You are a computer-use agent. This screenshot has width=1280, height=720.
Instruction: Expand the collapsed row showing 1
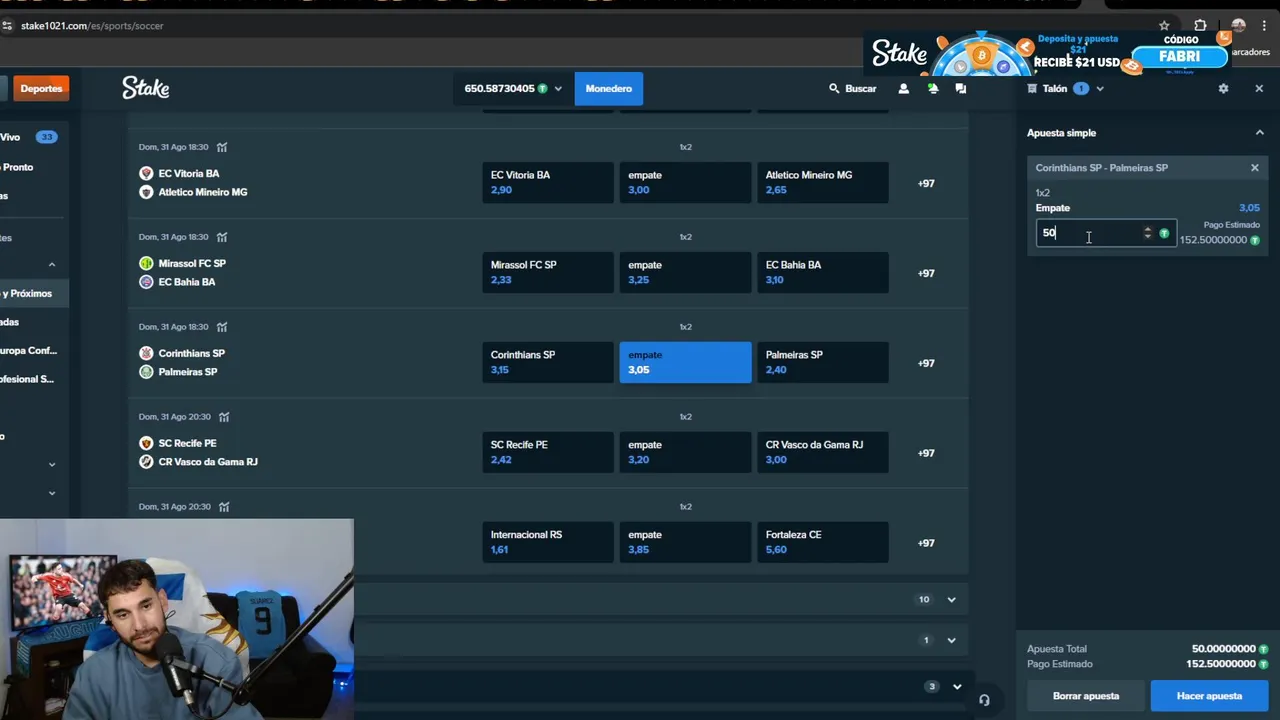coord(951,640)
